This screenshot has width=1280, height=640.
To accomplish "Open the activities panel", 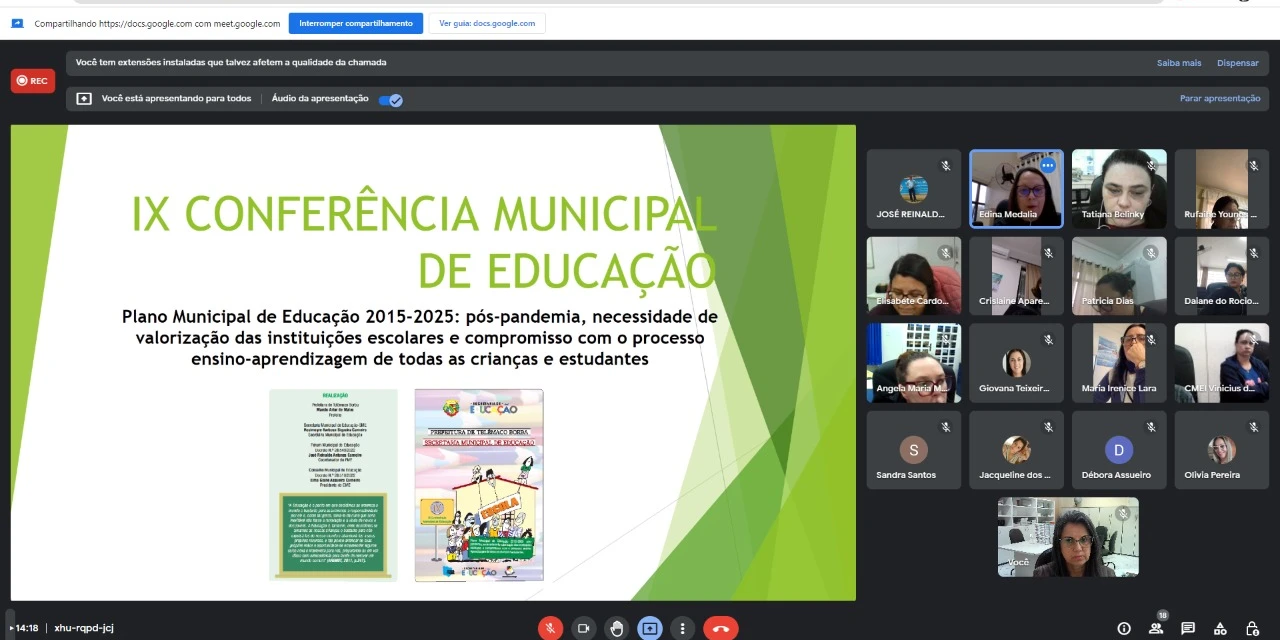I will [1220, 629].
